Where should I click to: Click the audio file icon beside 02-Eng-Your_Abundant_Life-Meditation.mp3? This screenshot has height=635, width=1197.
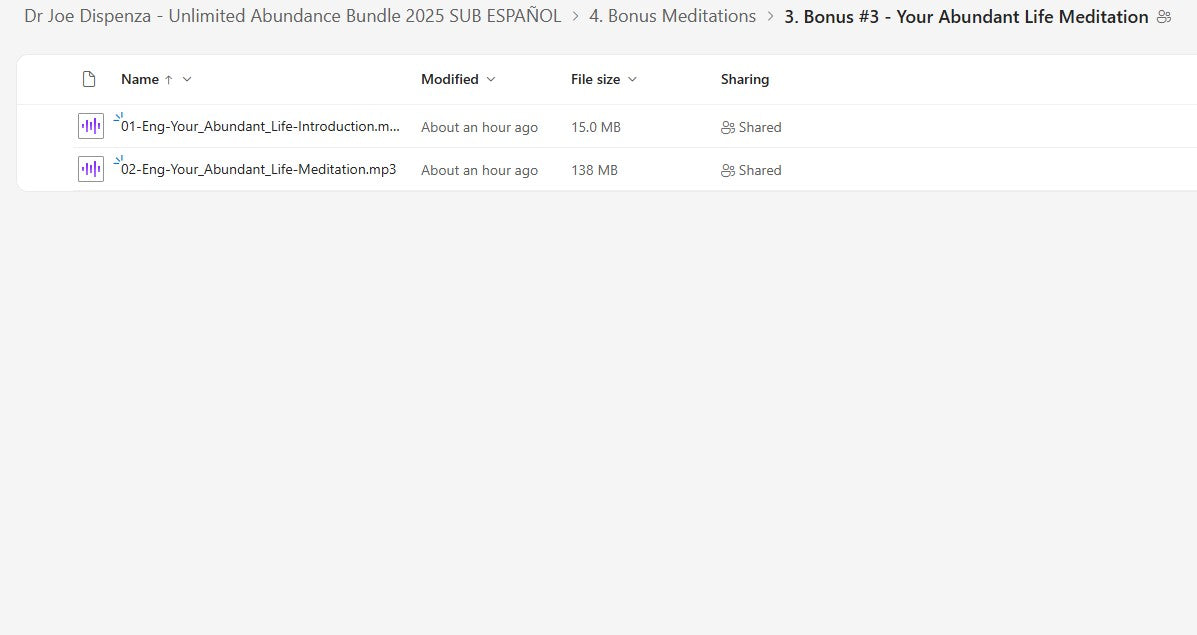90,168
